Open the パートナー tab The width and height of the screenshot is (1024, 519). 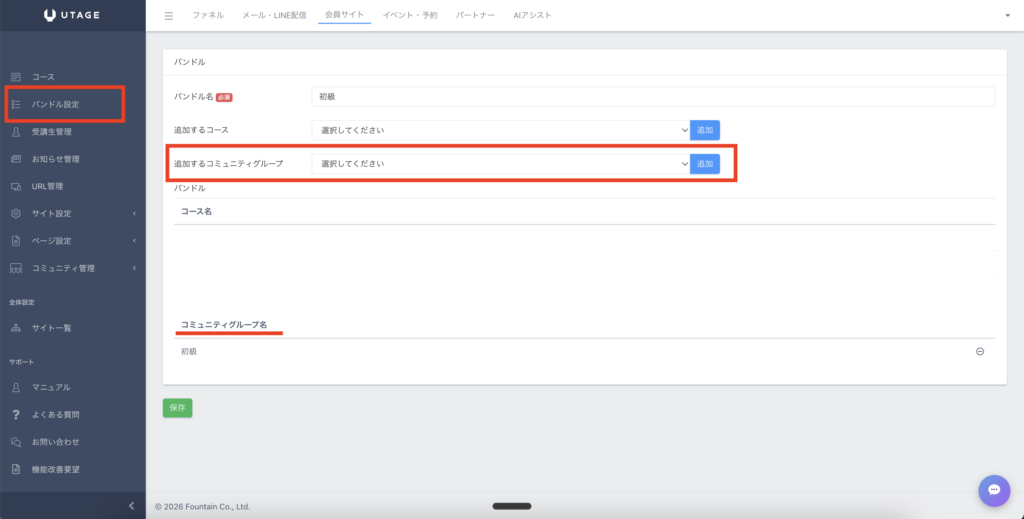point(475,15)
